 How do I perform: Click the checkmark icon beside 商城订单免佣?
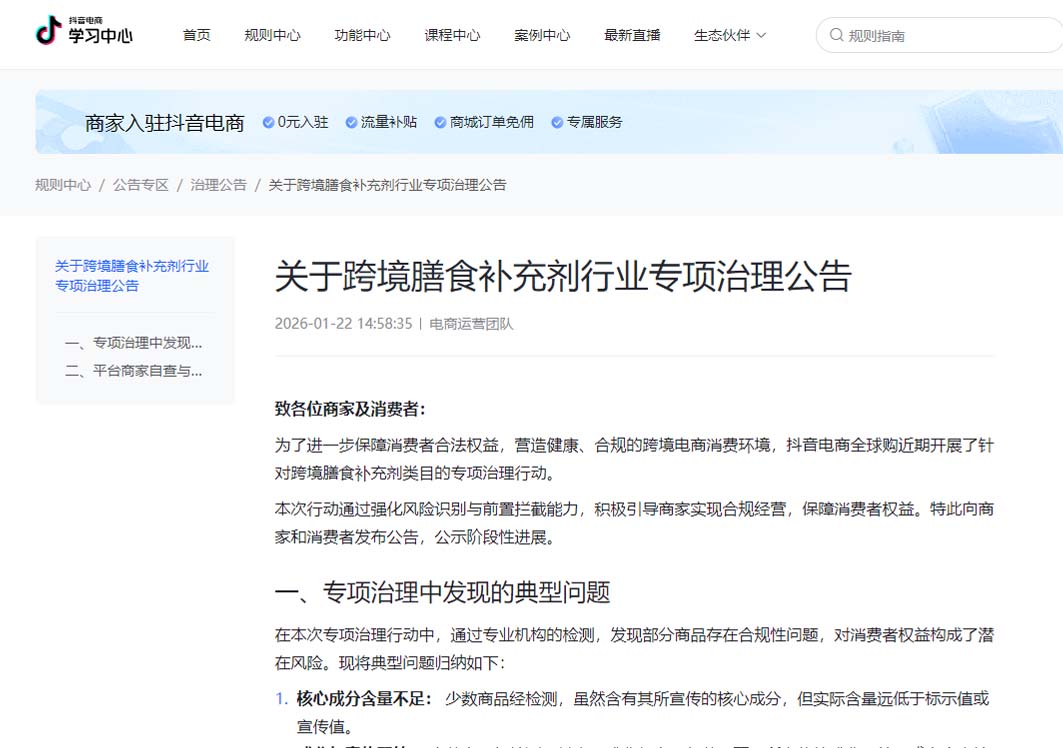point(438,122)
